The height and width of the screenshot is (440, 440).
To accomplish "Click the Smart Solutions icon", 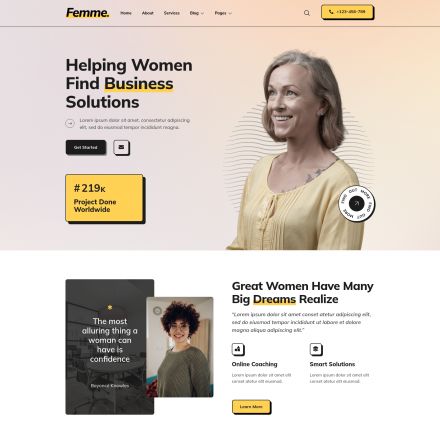I will (316, 349).
